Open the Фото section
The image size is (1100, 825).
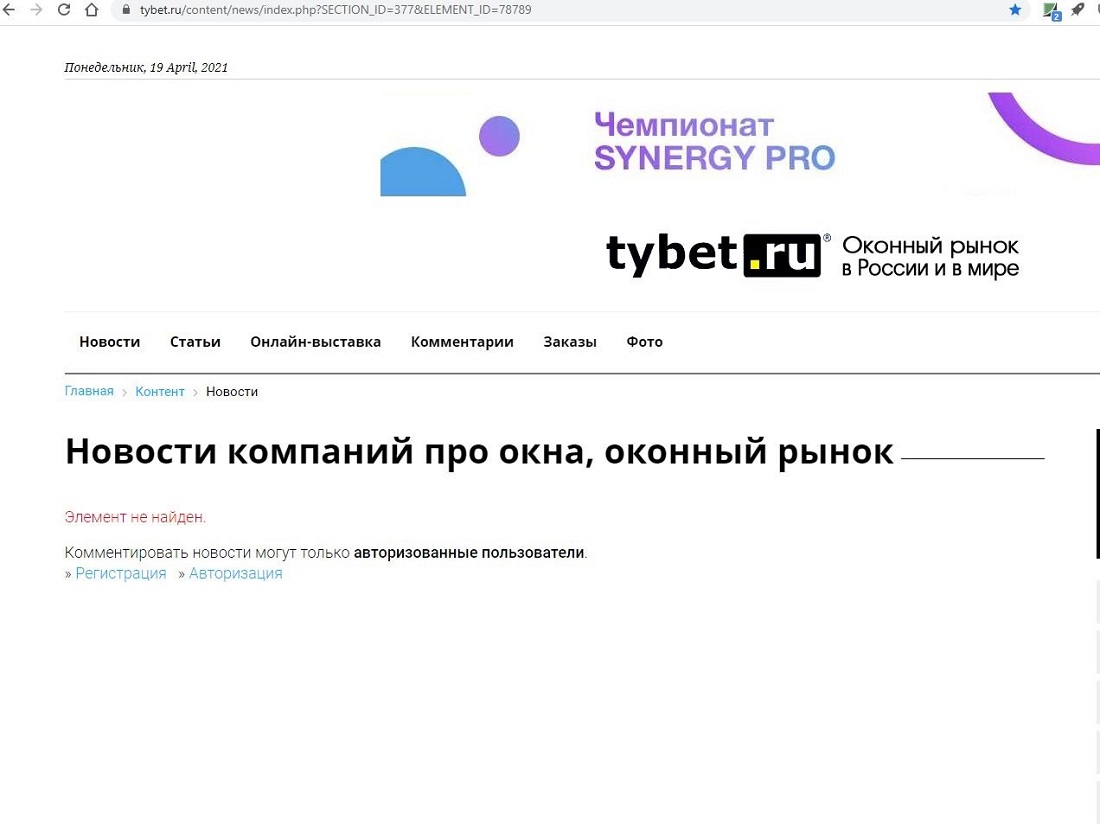point(644,341)
